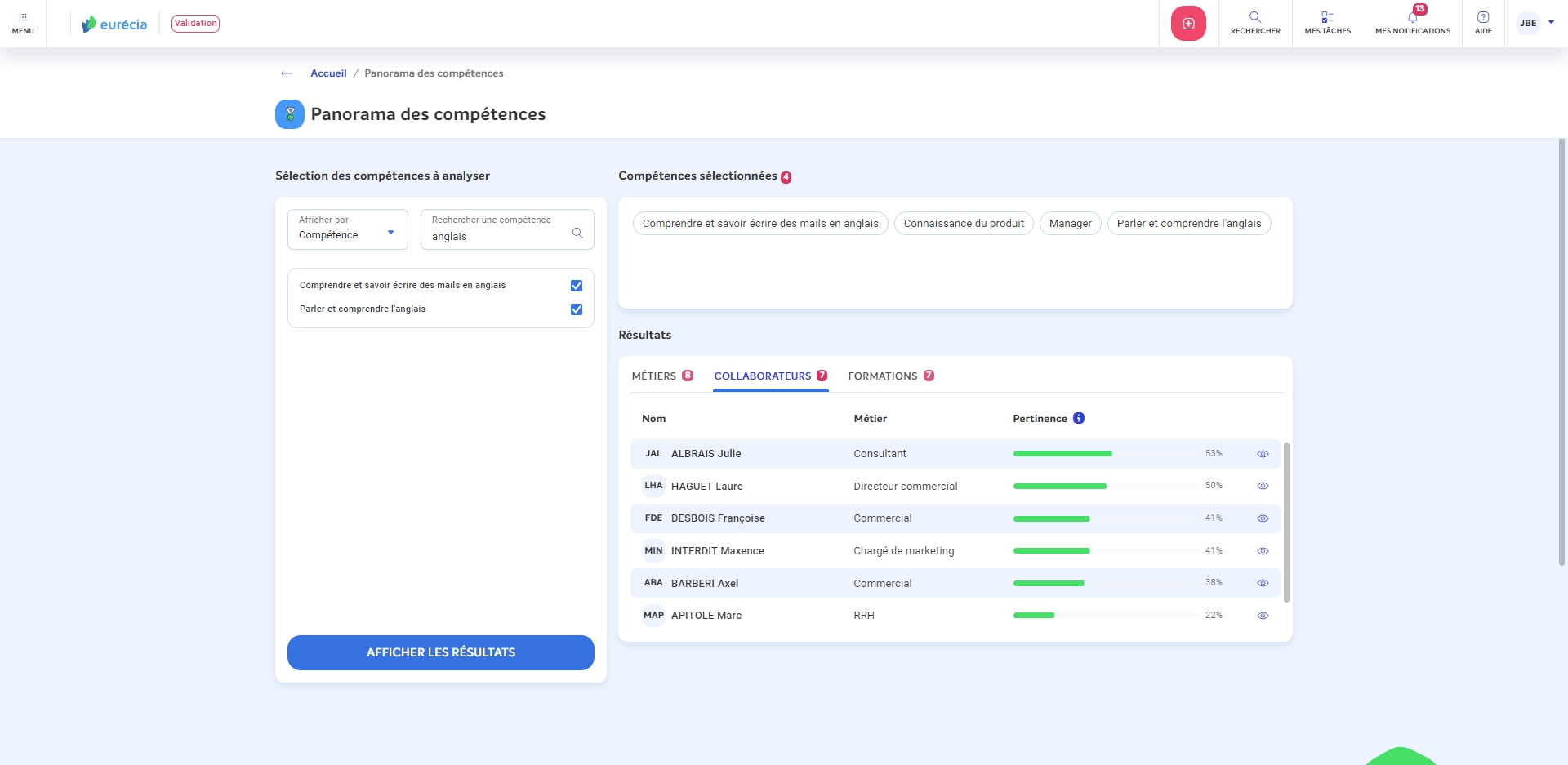Click name DESBOIS Françoise
The height and width of the screenshot is (765, 1568).
[718, 518]
